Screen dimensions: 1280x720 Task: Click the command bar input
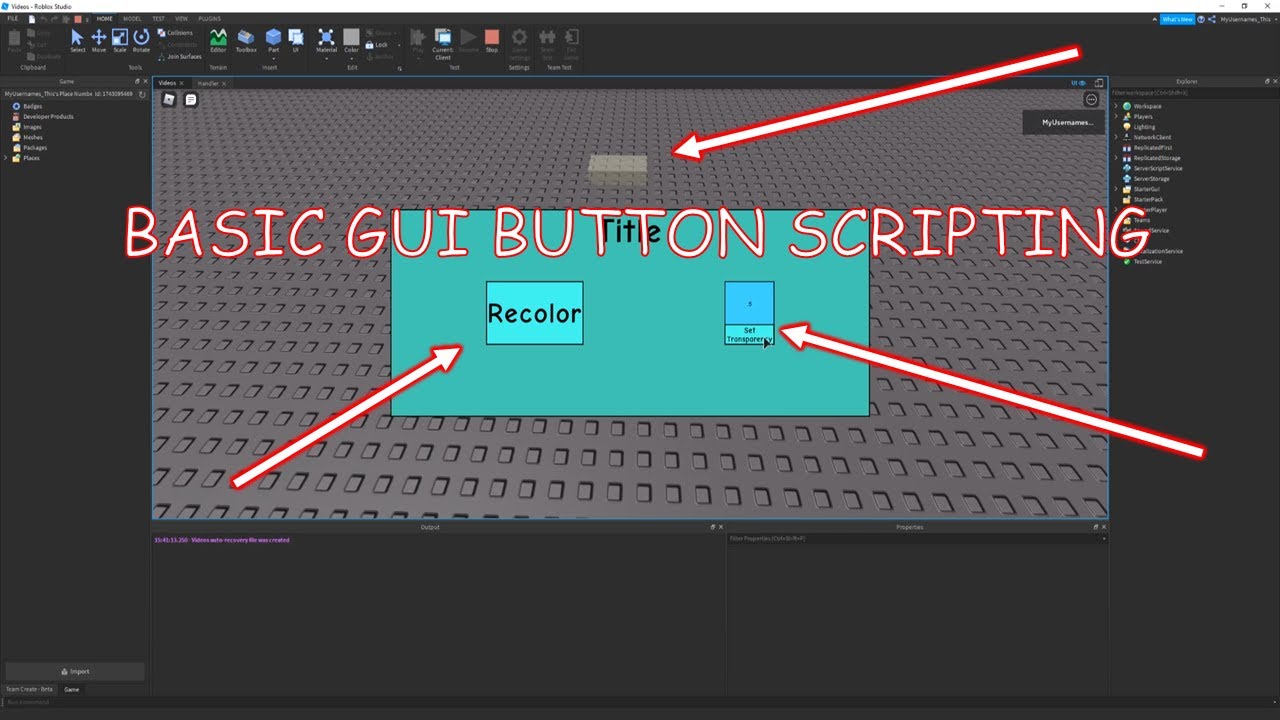click(640, 702)
